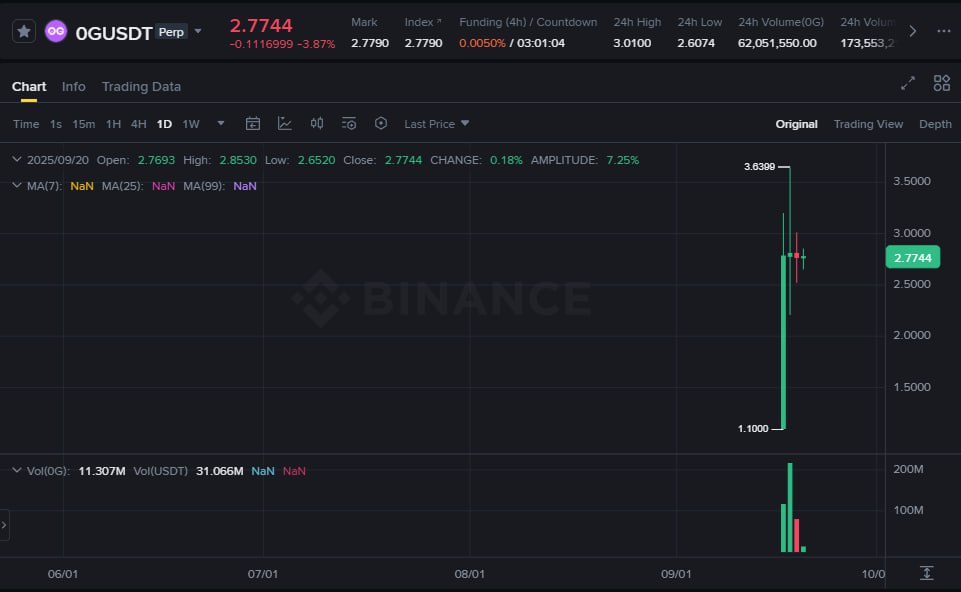
Task: Click the auto-fit price scale icon
Action: 927,573
